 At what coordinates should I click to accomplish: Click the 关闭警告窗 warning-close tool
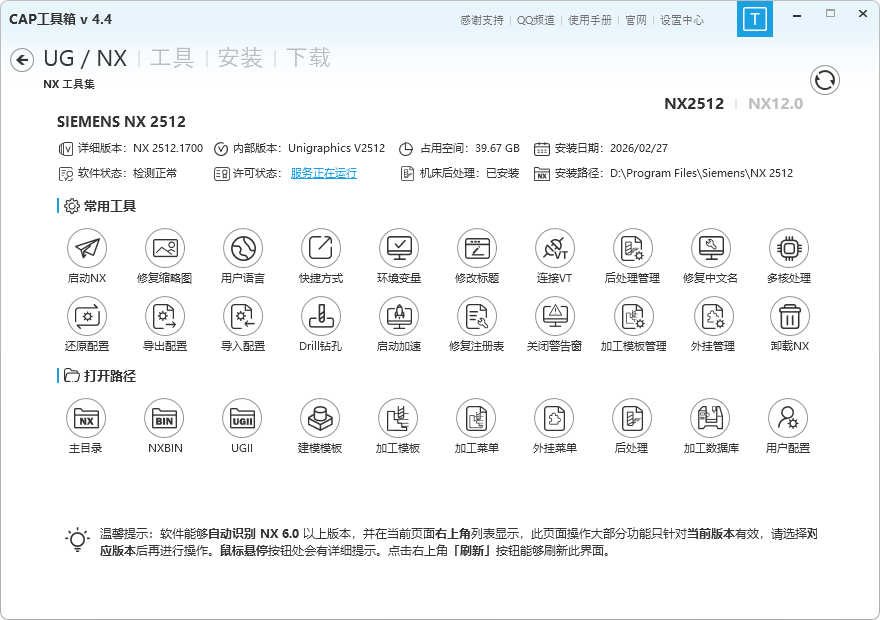tap(555, 323)
